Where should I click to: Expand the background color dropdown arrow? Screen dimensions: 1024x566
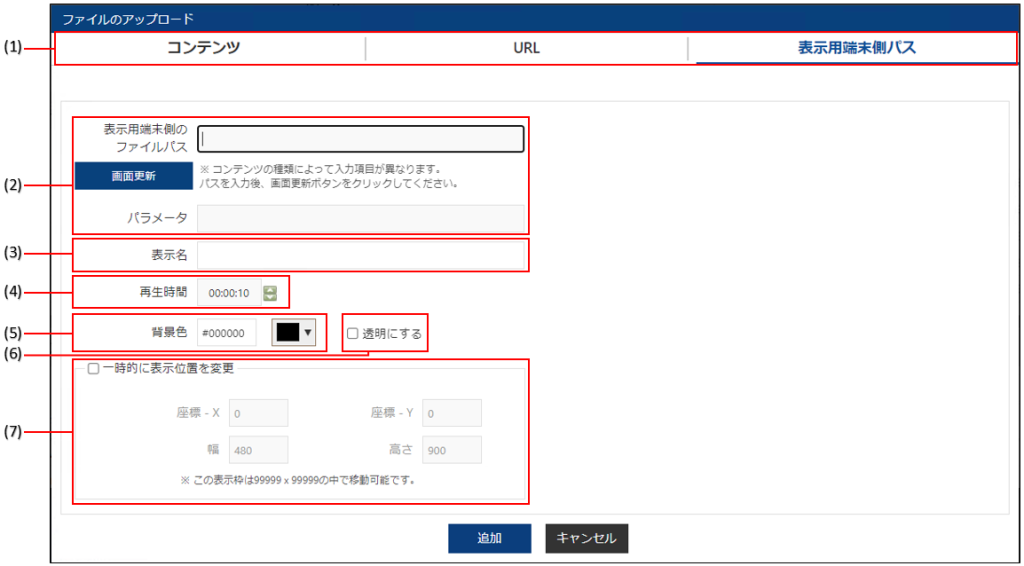tap(308, 332)
